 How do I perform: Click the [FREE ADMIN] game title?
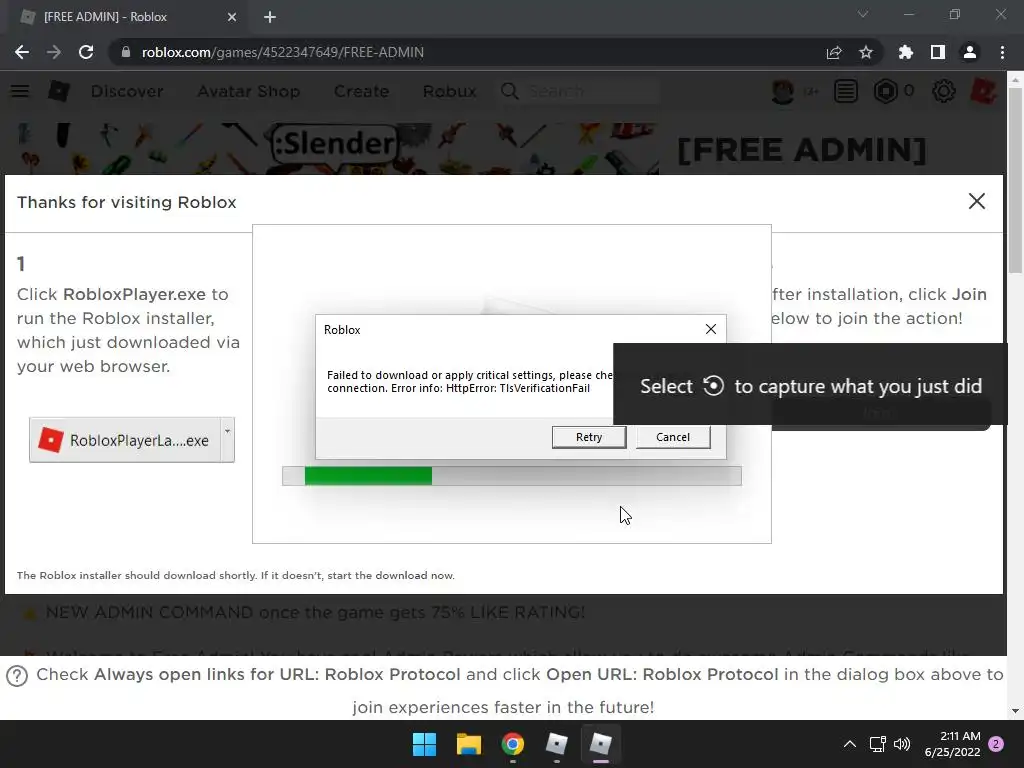(802, 150)
